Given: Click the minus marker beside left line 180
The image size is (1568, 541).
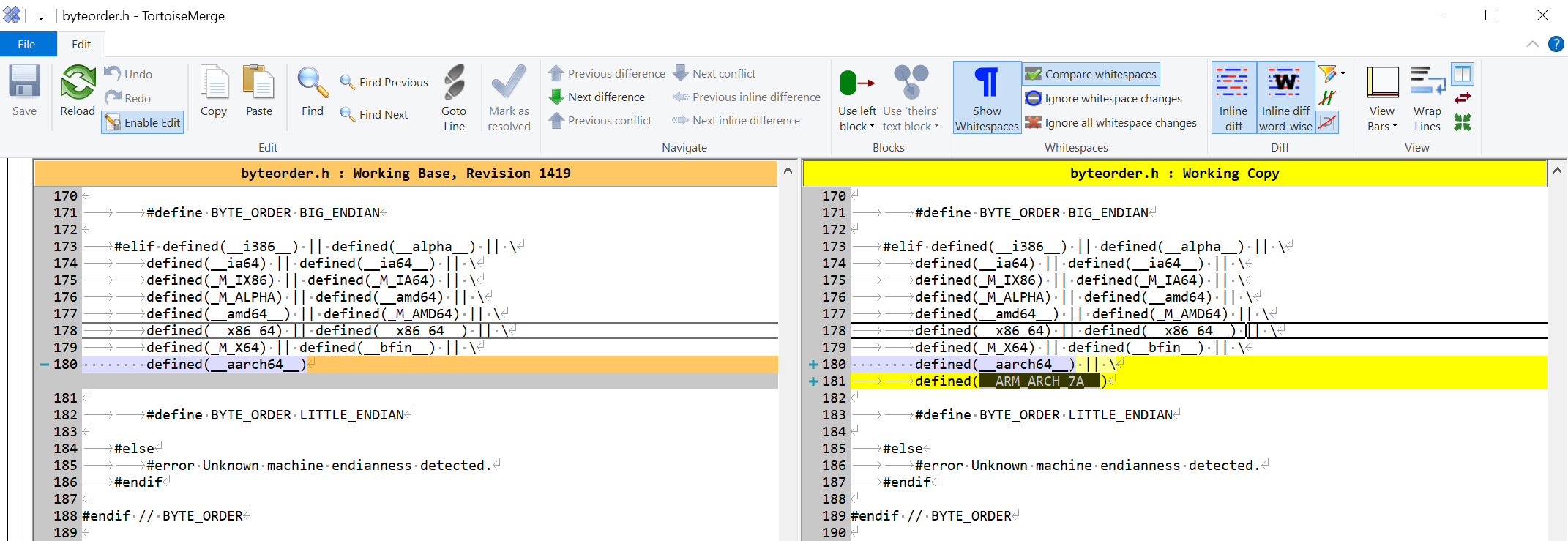Looking at the screenshot, I should click(44, 365).
